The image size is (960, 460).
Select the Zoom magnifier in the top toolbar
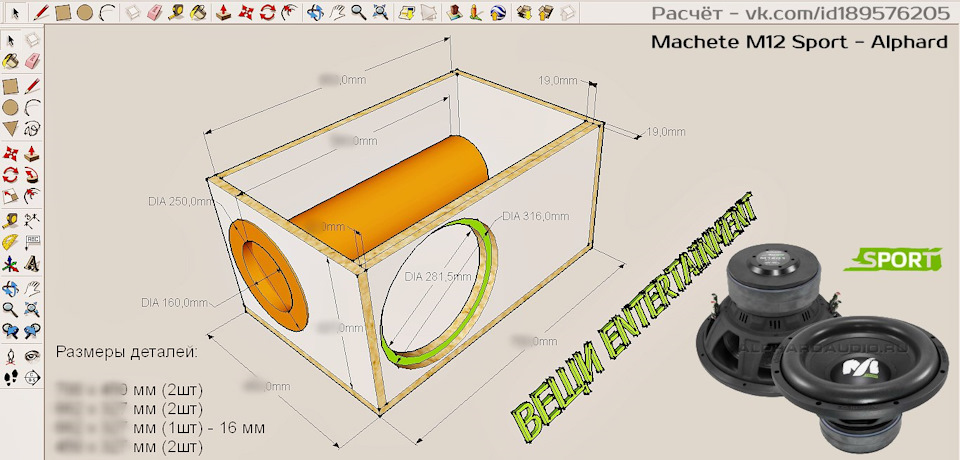(x=358, y=12)
